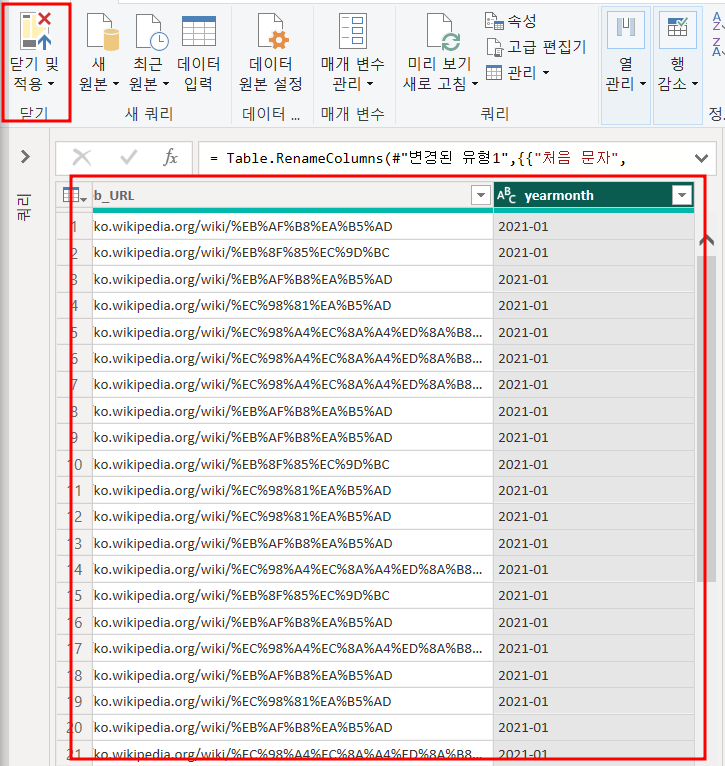Click the 미리 보기 새로 고침 icon

442,32
